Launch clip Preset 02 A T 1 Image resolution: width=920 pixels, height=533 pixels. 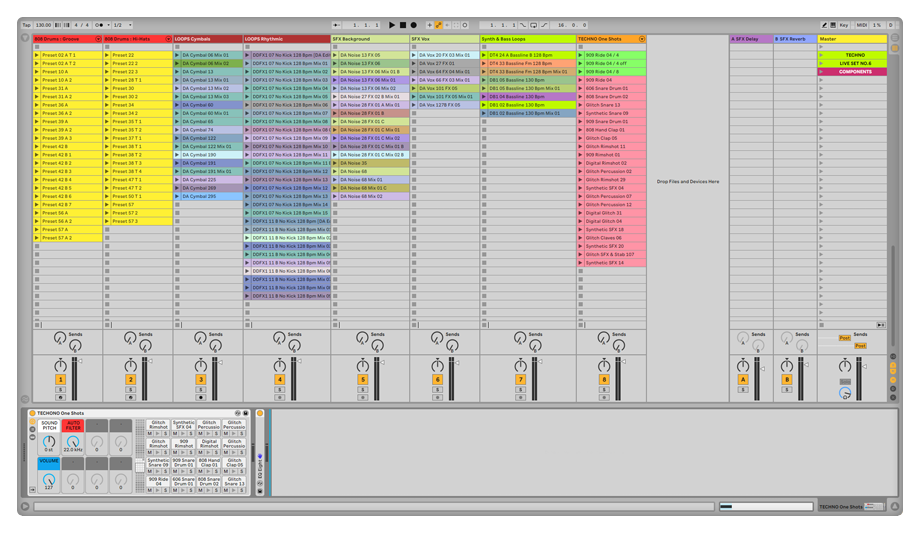pyautogui.click(x=37, y=55)
